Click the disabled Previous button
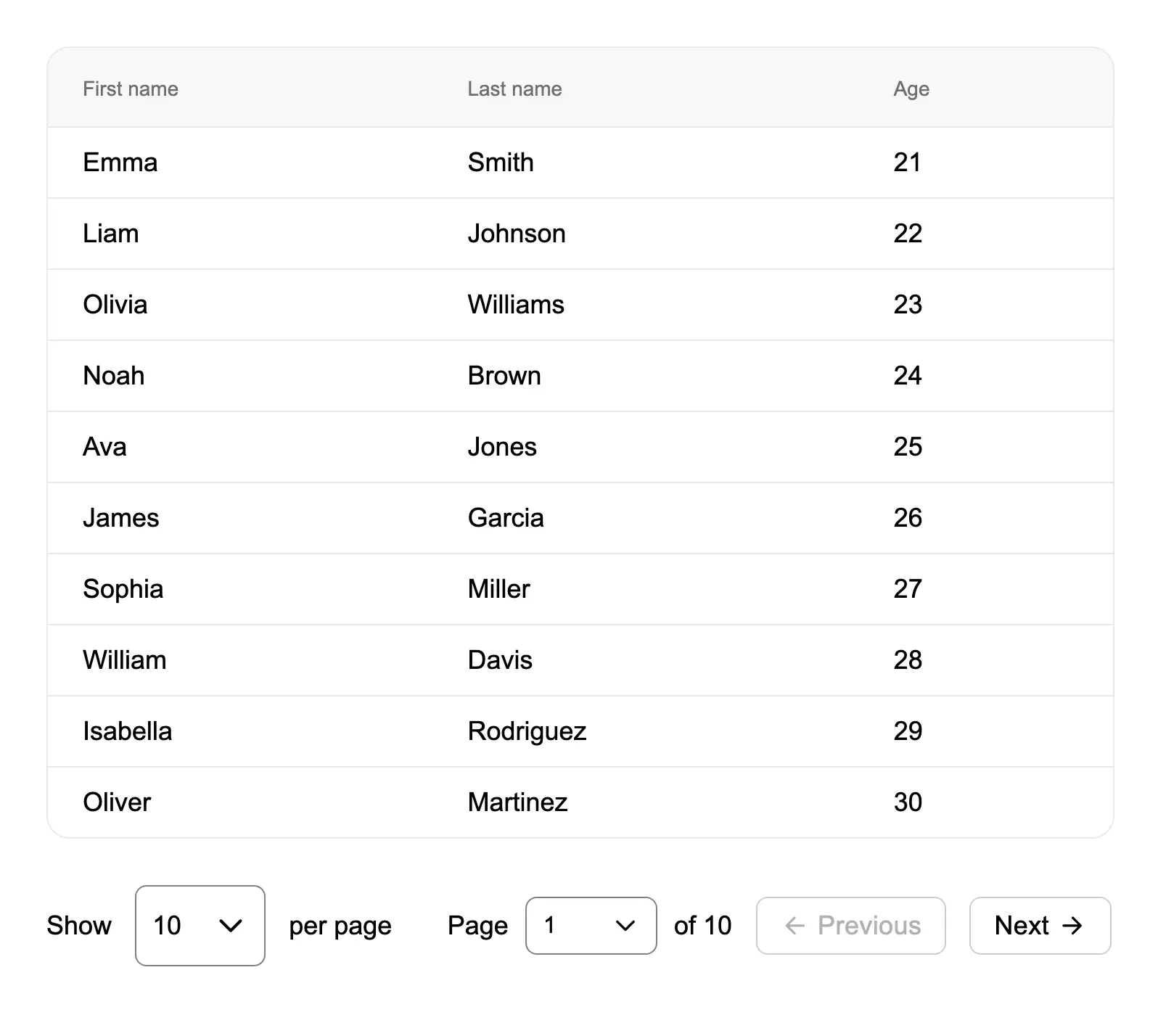 [x=850, y=926]
